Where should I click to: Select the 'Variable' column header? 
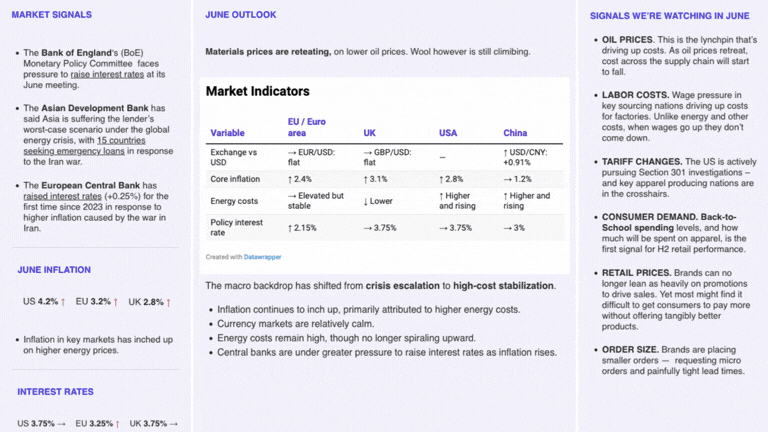point(227,133)
